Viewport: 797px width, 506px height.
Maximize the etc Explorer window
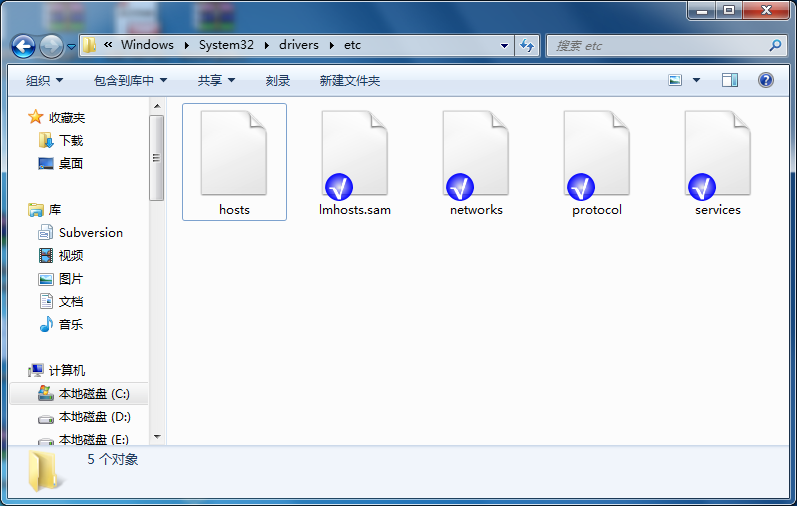click(x=729, y=10)
